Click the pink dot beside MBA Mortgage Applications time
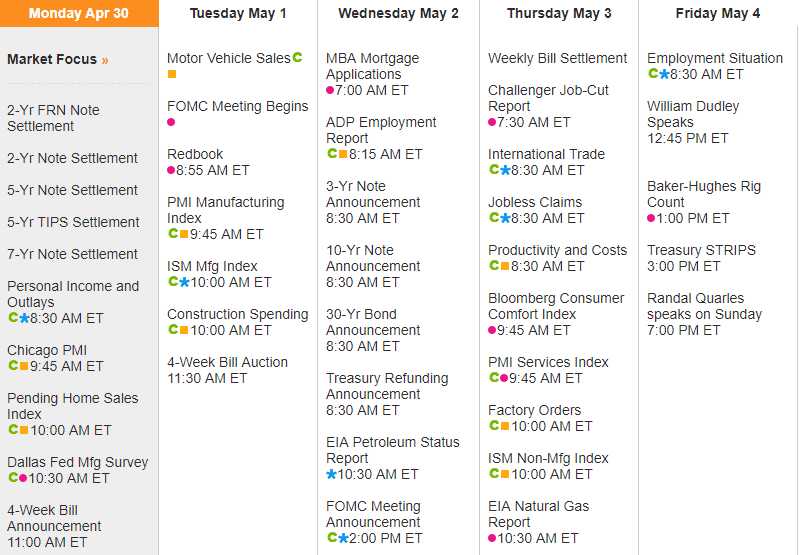 331,90
